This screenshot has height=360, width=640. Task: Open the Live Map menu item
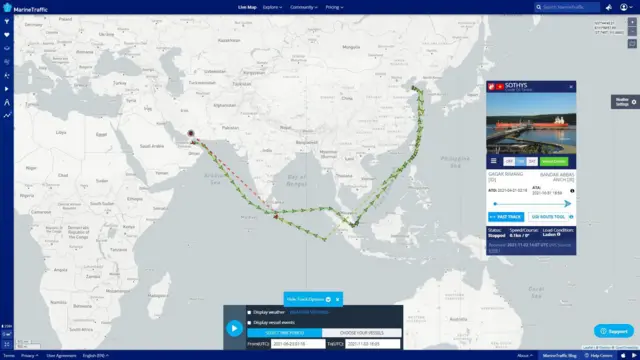247,7
